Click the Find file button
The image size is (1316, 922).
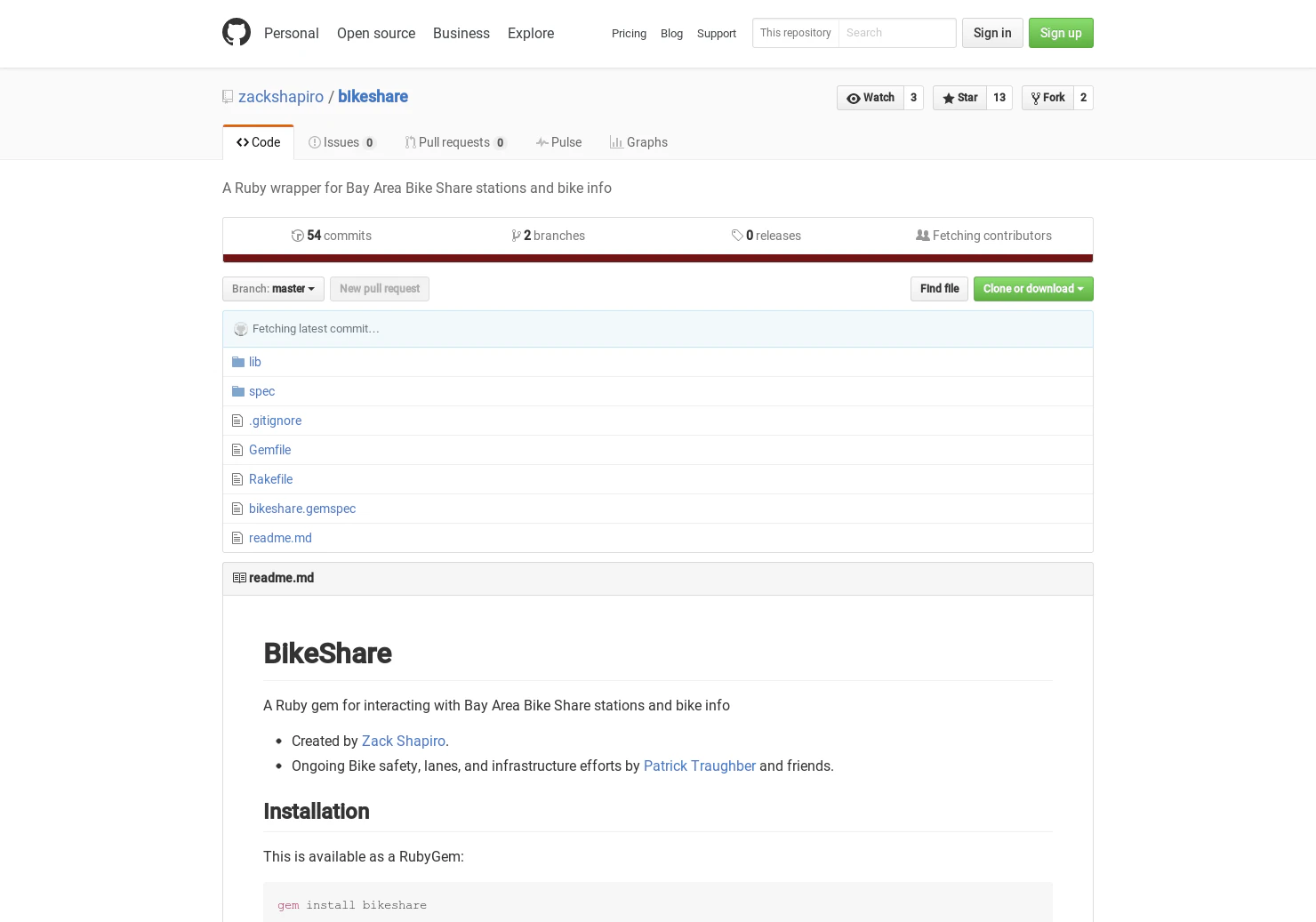point(940,289)
